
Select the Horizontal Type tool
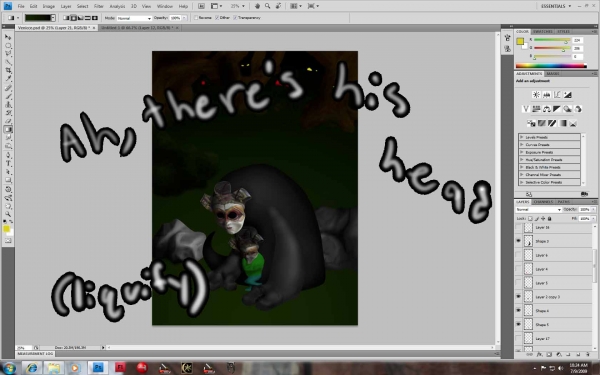pyautogui.click(x=8, y=164)
